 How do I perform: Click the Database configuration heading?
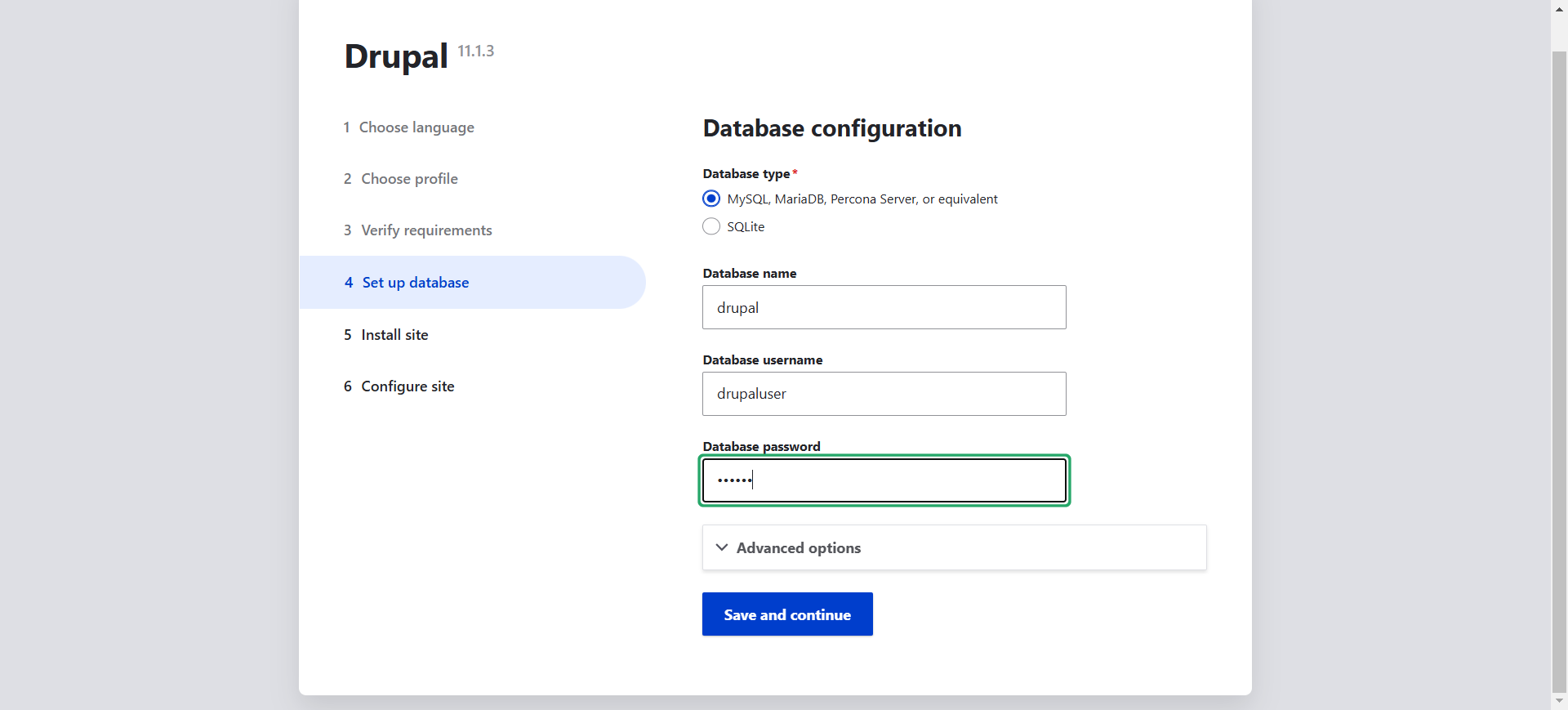coord(832,128)
